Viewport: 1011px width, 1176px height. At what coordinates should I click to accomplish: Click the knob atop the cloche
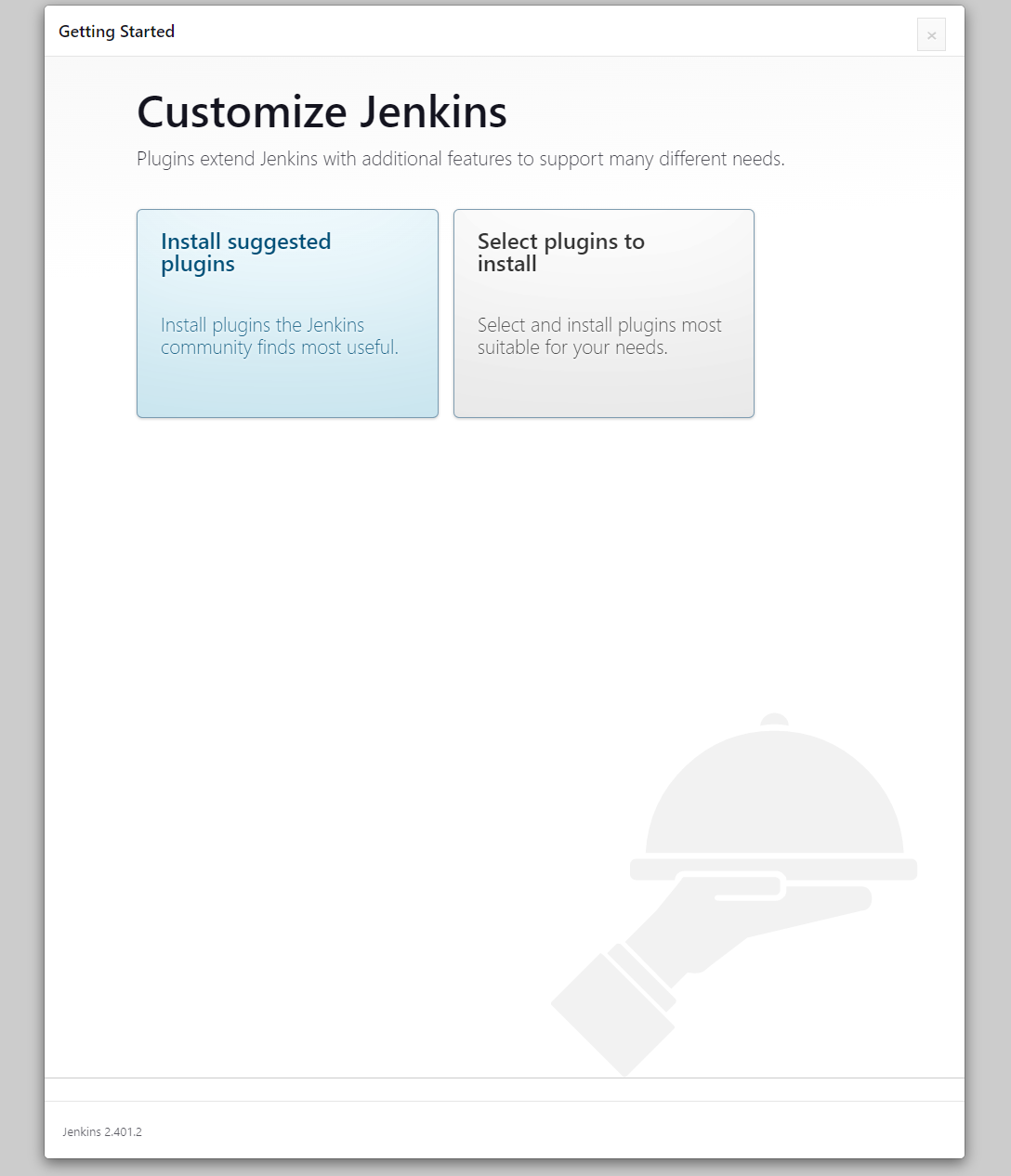774,720
